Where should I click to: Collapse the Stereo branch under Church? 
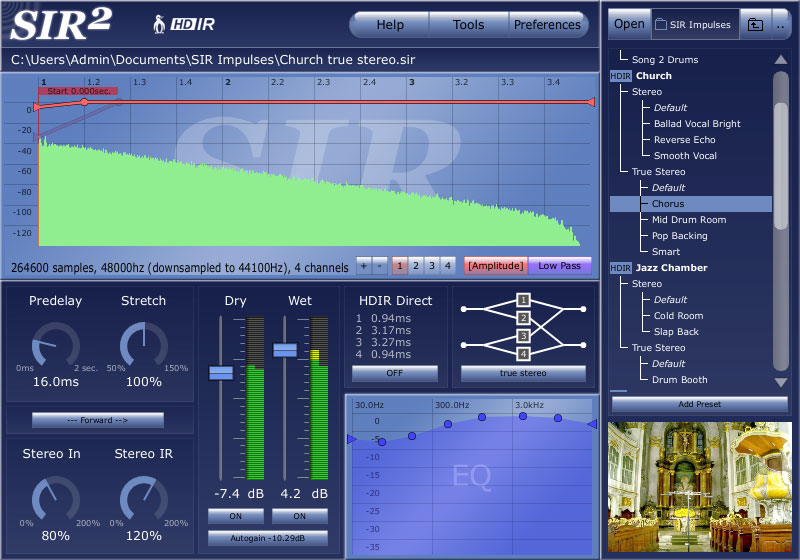[646, 92]
